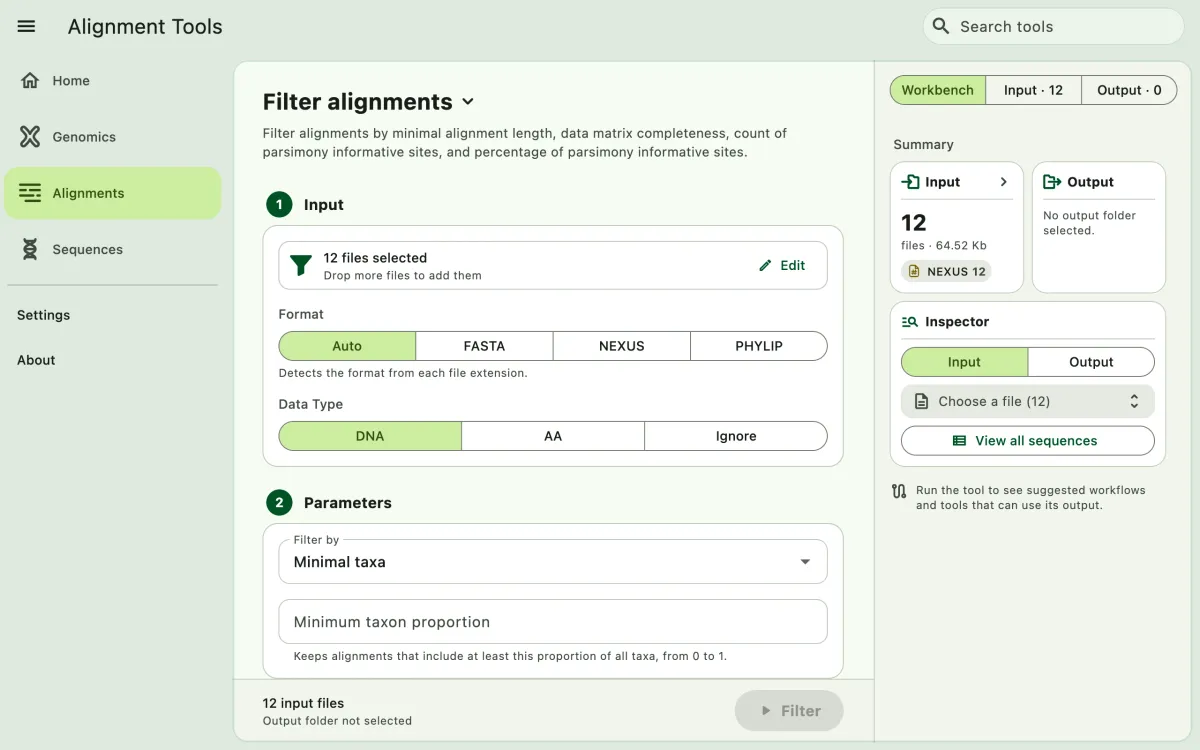Open the Workbench tab
Viewport: 1200px width, 750px height.
pos(937,90)
